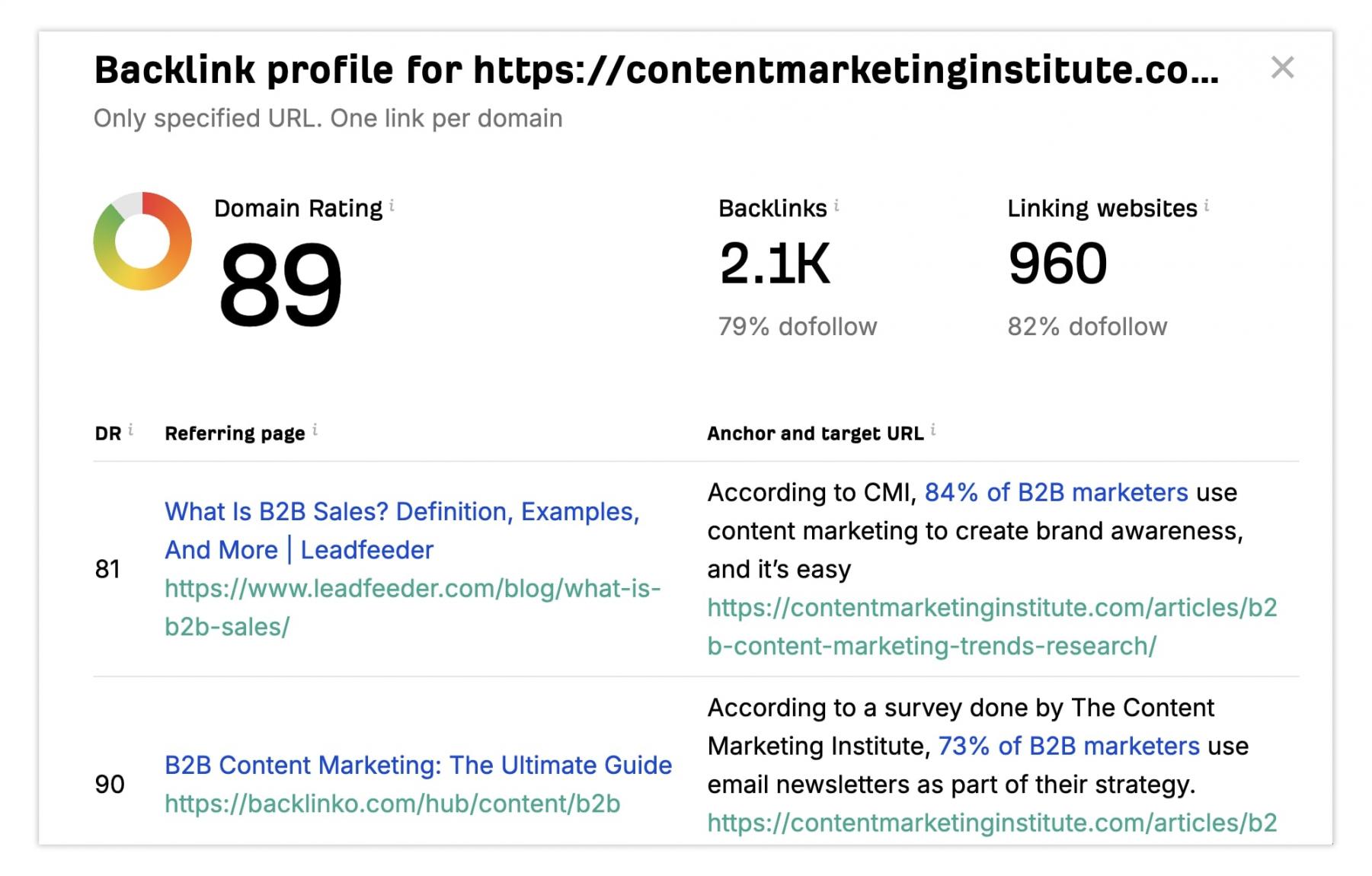
Task: Click the 960 Linking websites count
Action: click(1057, 264)
